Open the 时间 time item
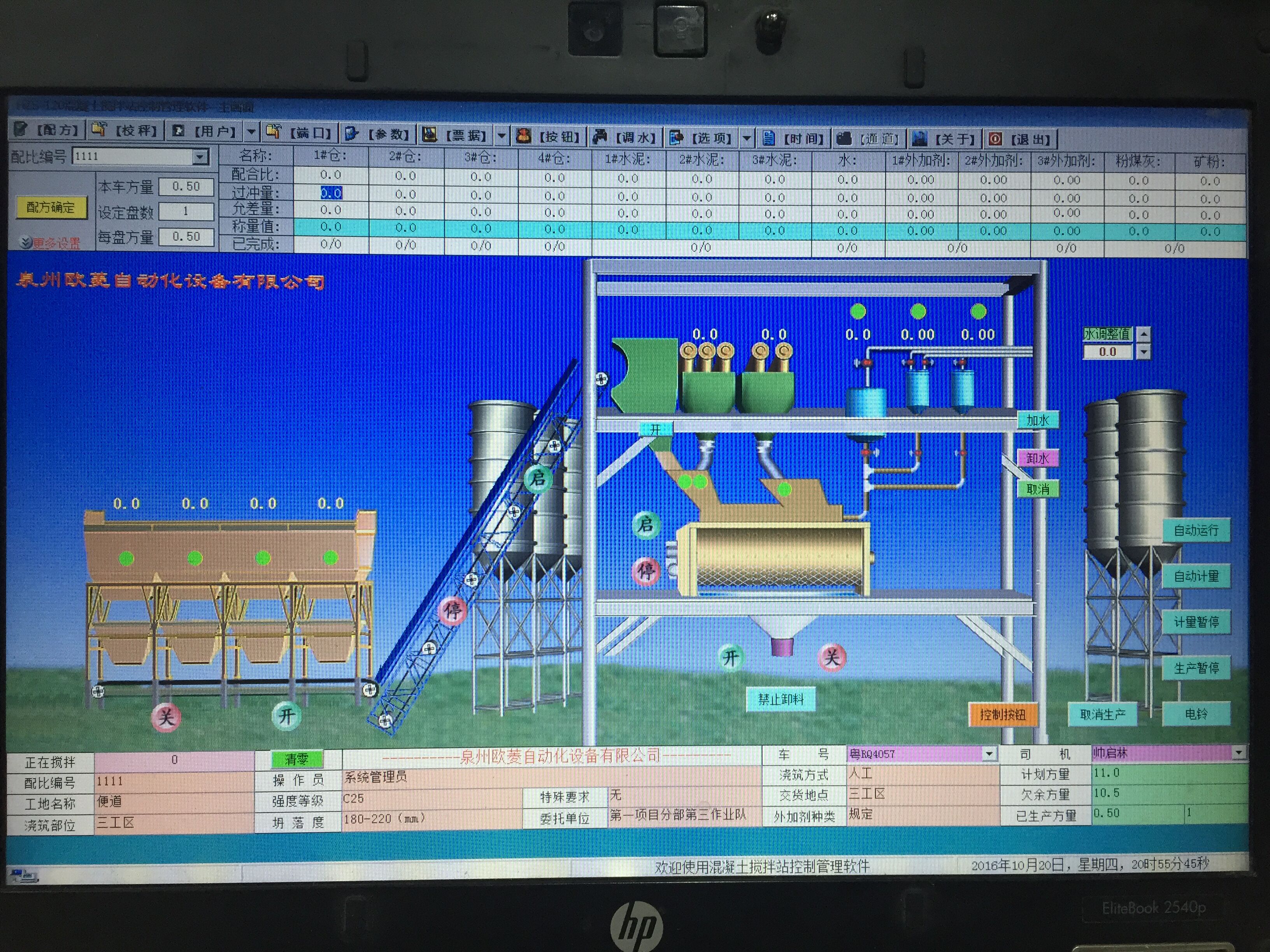This screenshot has width=1270, height=952. (x=793, y=138)
